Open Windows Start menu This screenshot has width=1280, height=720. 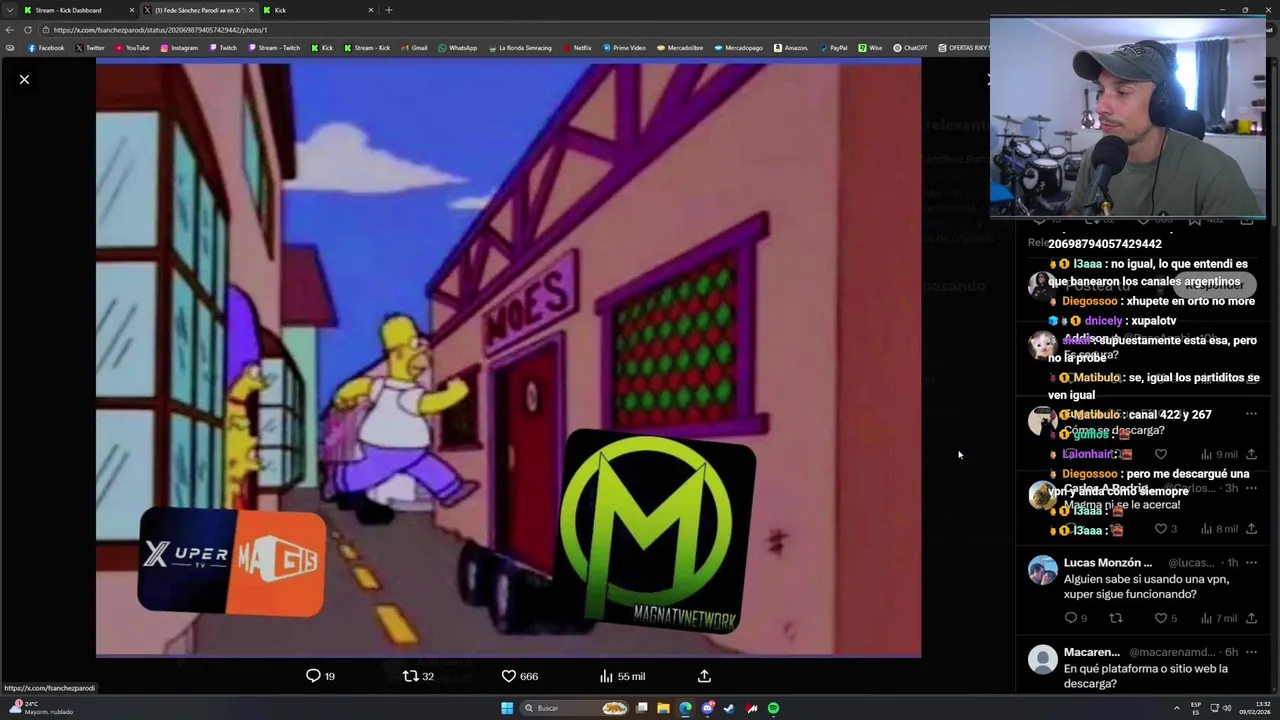(x=507, y=708)
